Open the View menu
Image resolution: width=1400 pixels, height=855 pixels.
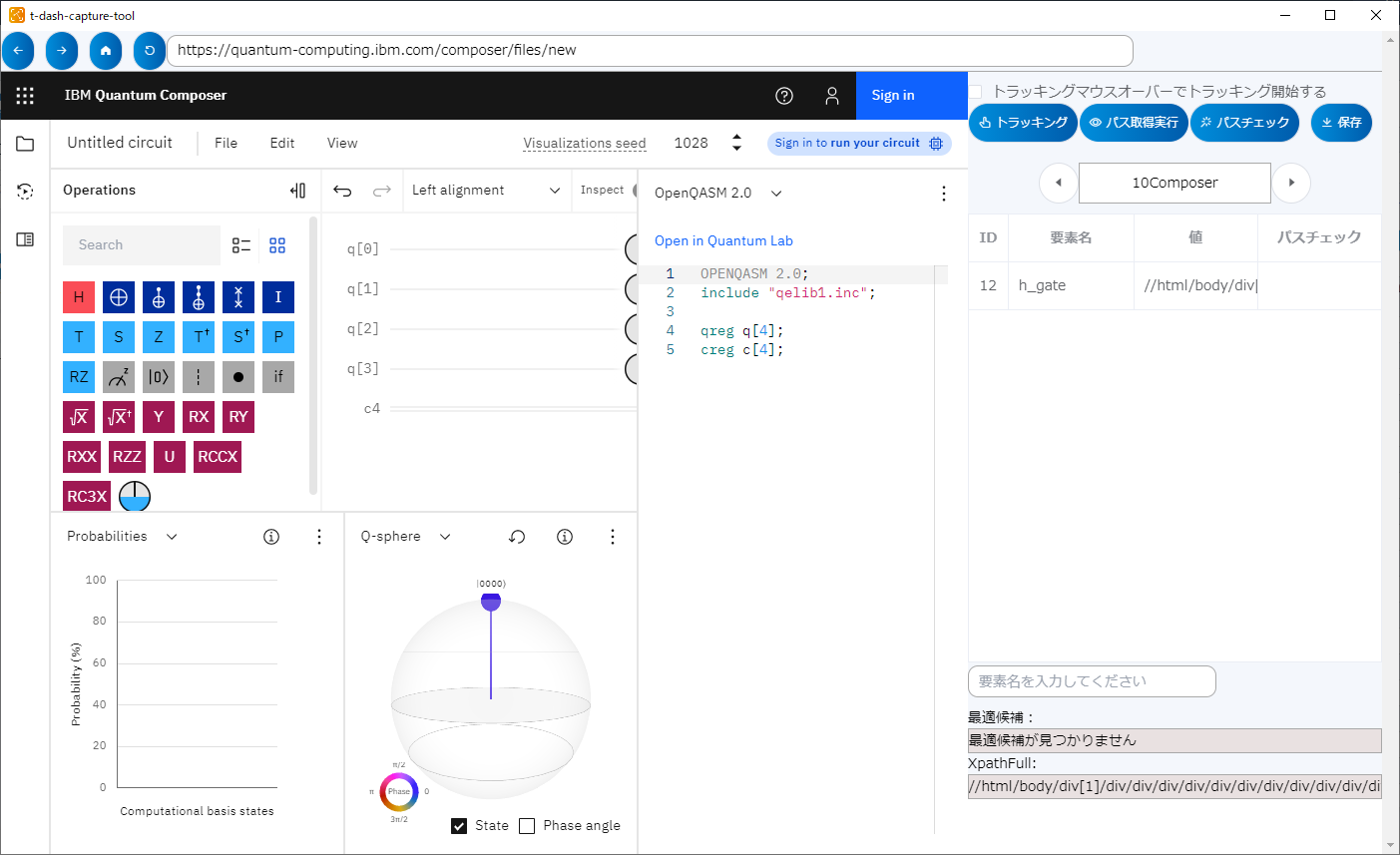[x=342, y=143]
